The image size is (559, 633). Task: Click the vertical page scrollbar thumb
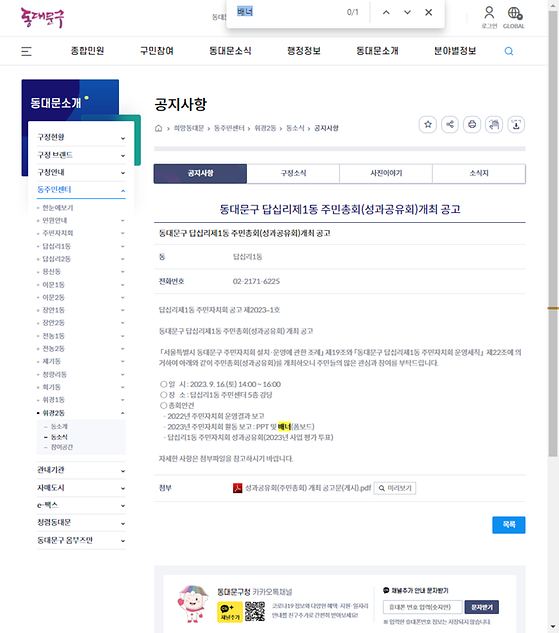[x=553, y=234]
